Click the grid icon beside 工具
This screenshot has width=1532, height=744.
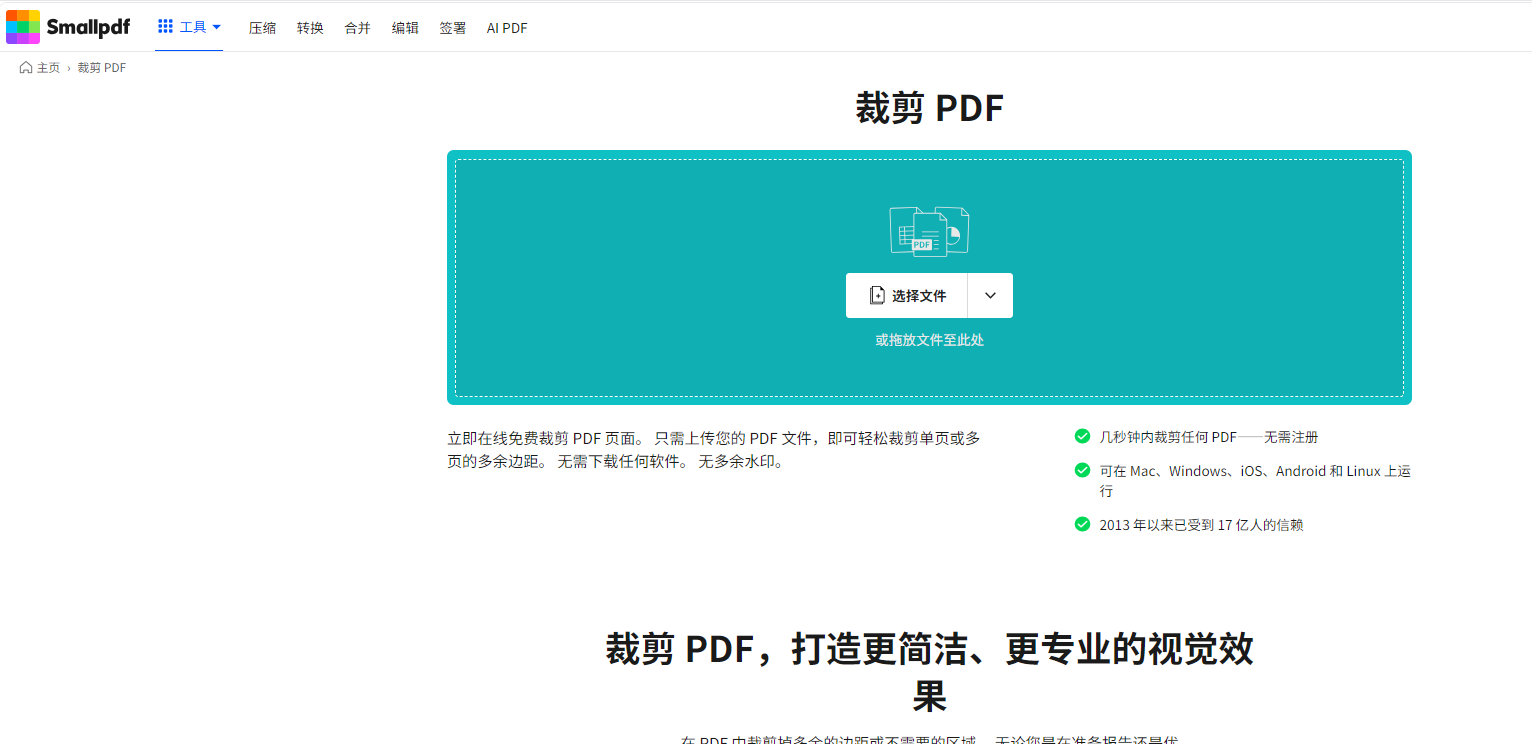click(x=166, y=27)
